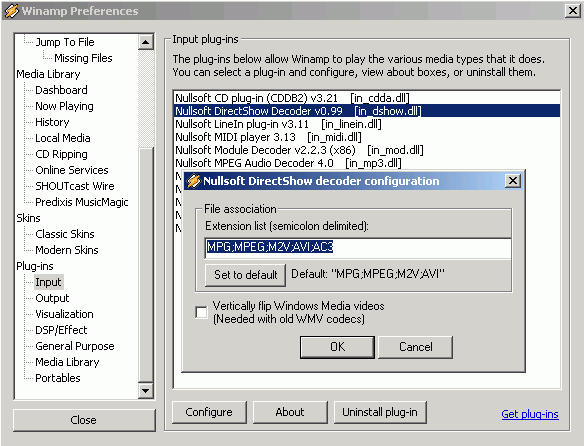Click Set to default button
The width and height of the screenshot is (584, 446).
(245, 275)
